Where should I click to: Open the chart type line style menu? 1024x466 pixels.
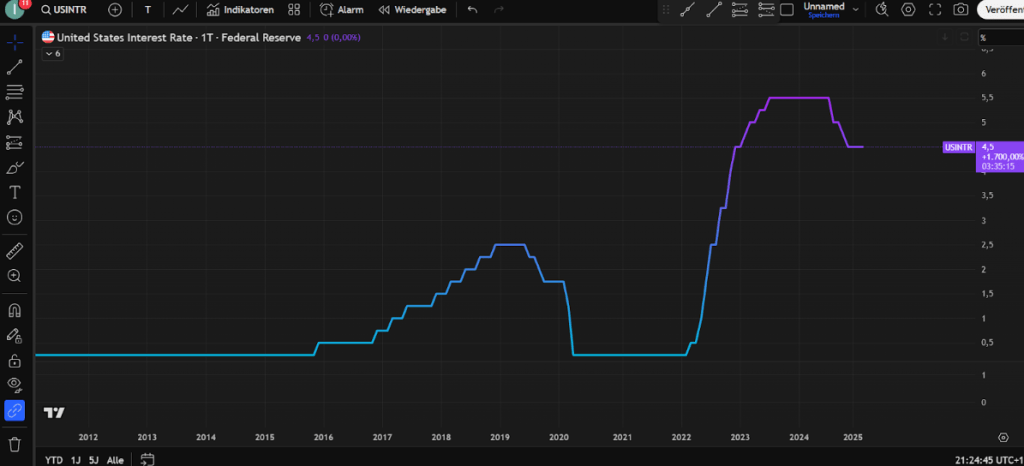pos(180,9)
